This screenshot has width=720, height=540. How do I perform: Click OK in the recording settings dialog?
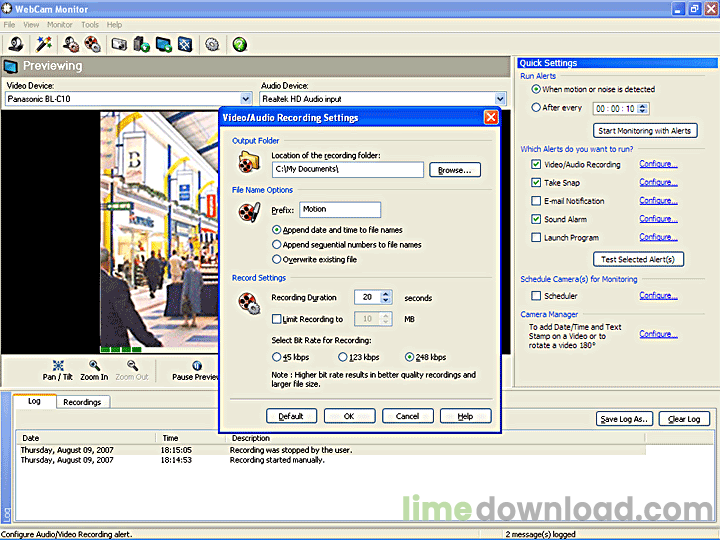(x=349, y=416)
